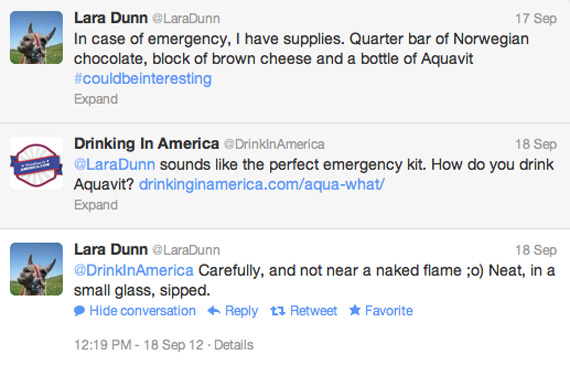Viewport: 570px width, 365px height.
Task: Click the Retweet arrows icon
Action: tap(277, 311)
